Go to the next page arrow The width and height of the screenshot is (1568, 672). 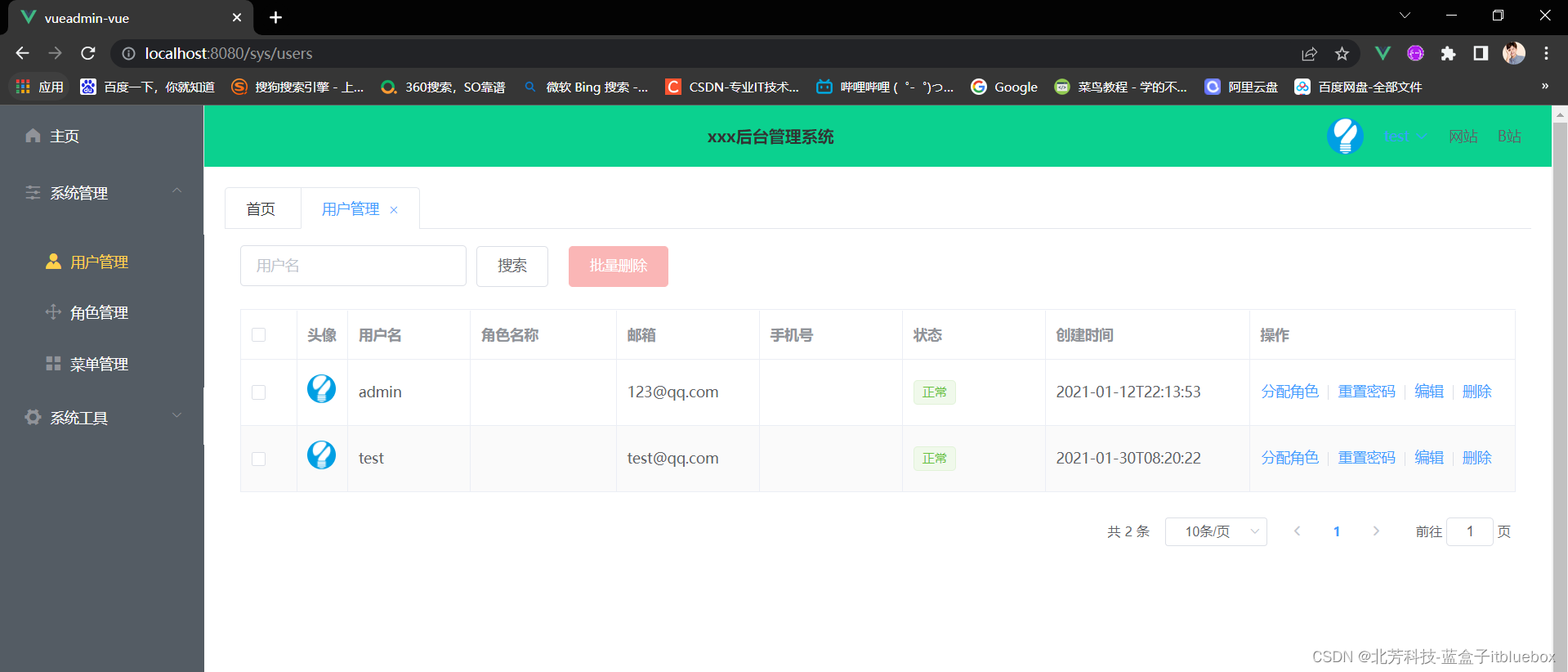(1376, 531)
